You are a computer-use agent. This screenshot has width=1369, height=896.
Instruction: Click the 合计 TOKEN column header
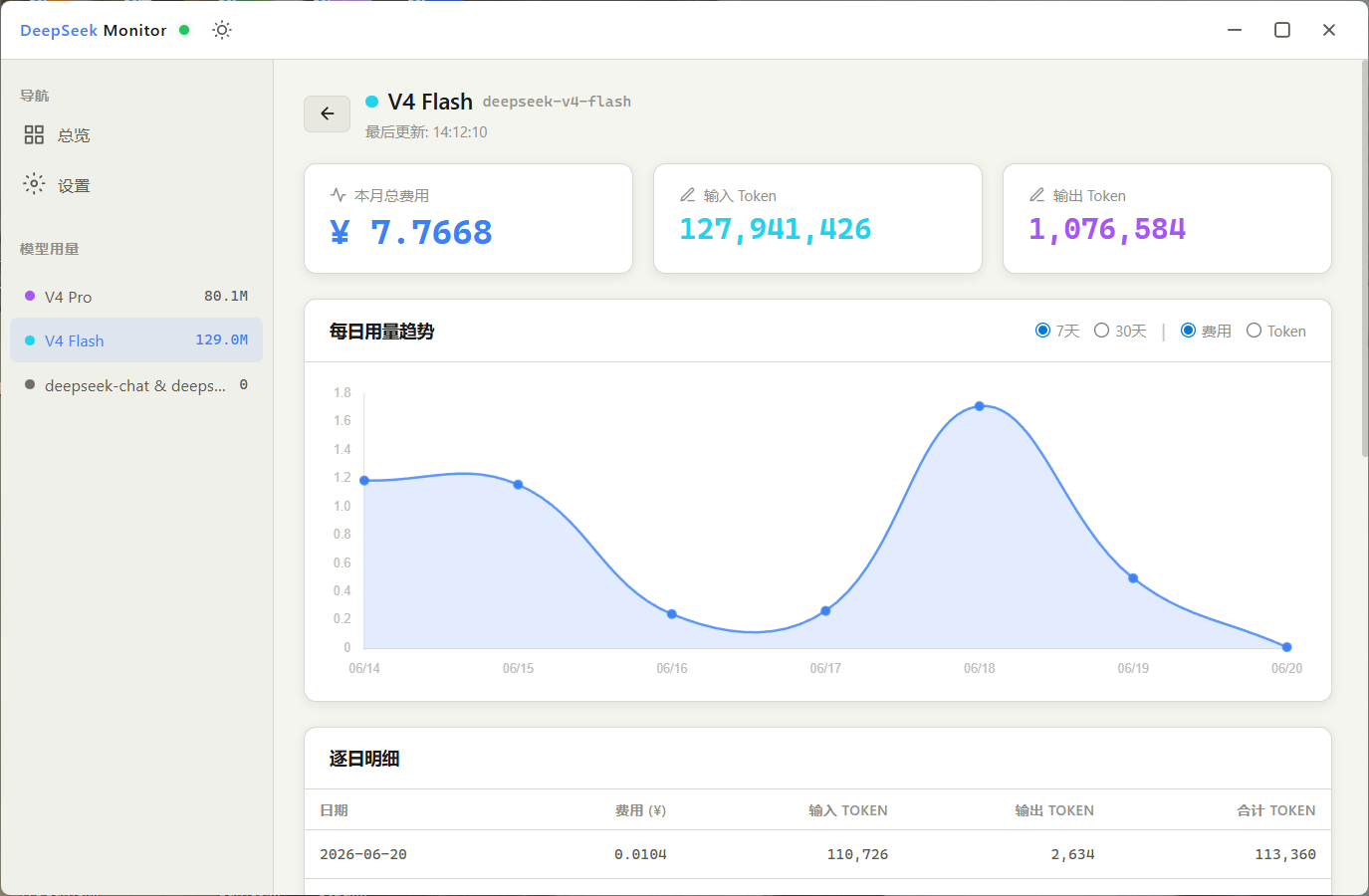pos(1276,810)
